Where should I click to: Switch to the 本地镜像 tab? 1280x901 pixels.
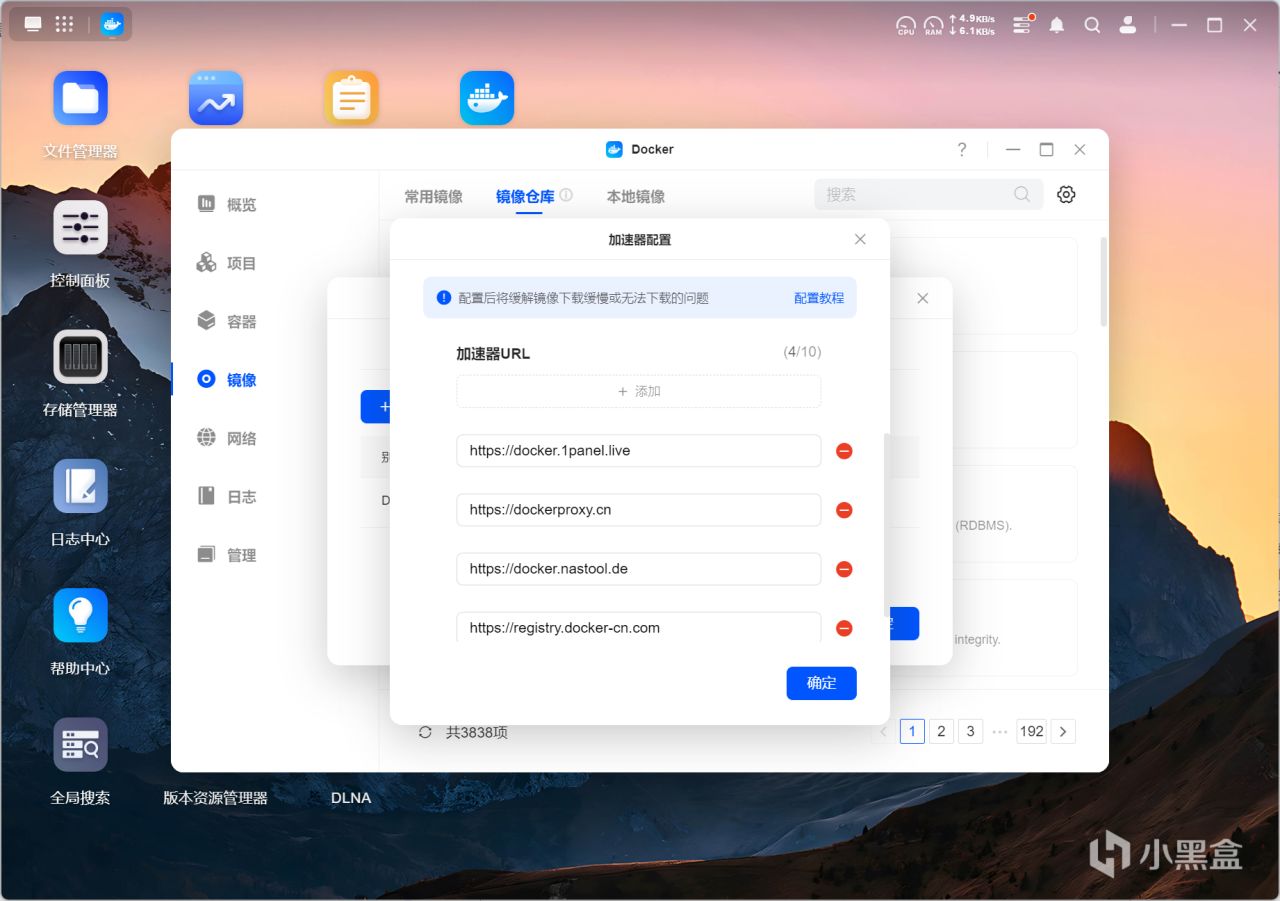click(636, 196)
